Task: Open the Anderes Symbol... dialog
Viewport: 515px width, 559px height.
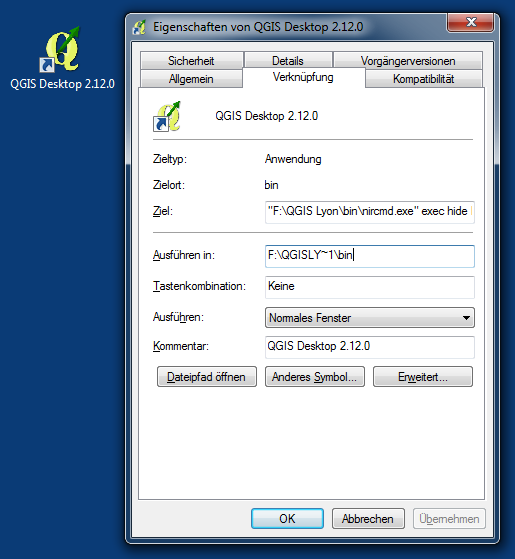Action: click(x=315, y=377)
